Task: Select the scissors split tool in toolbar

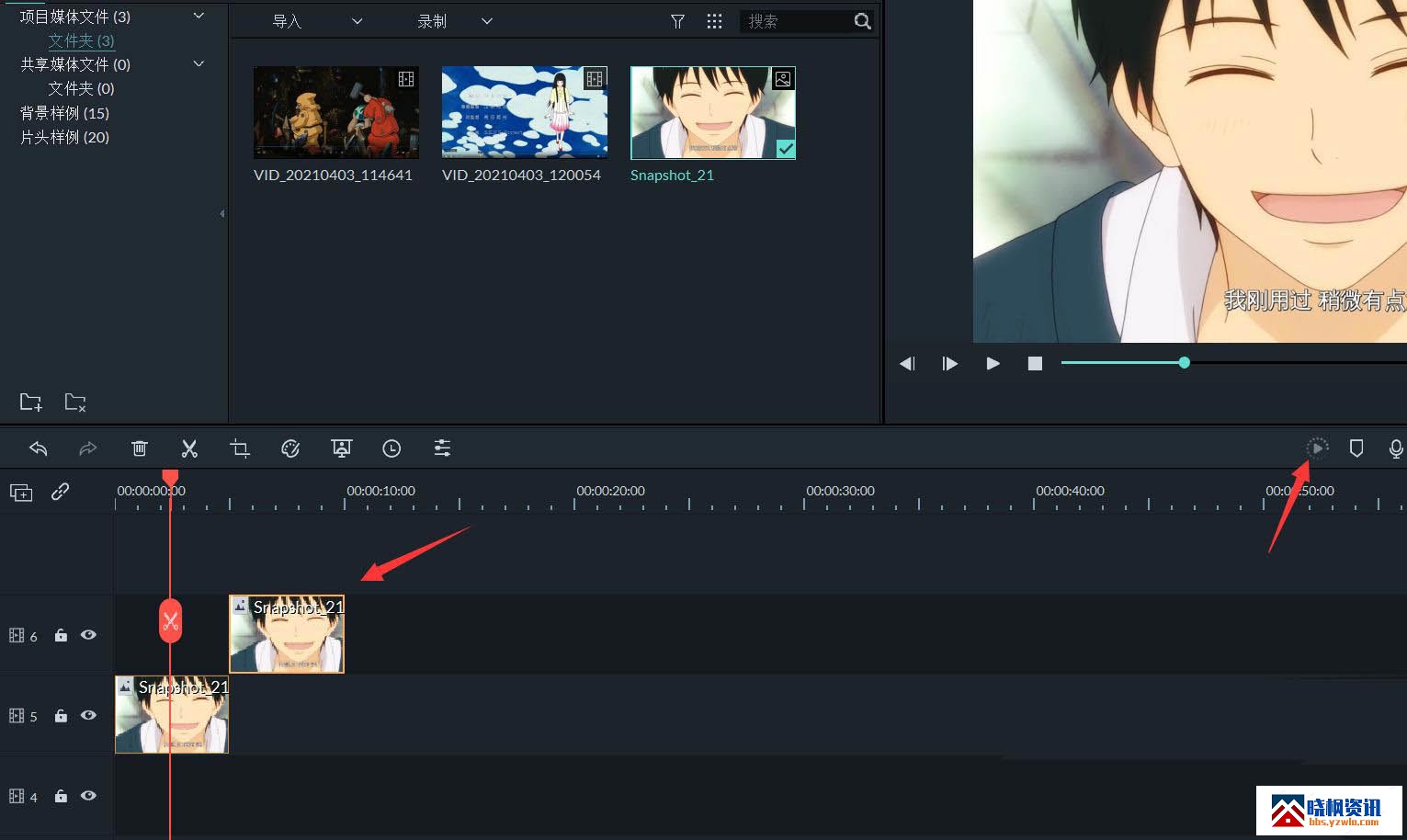Action: [189, 448]
